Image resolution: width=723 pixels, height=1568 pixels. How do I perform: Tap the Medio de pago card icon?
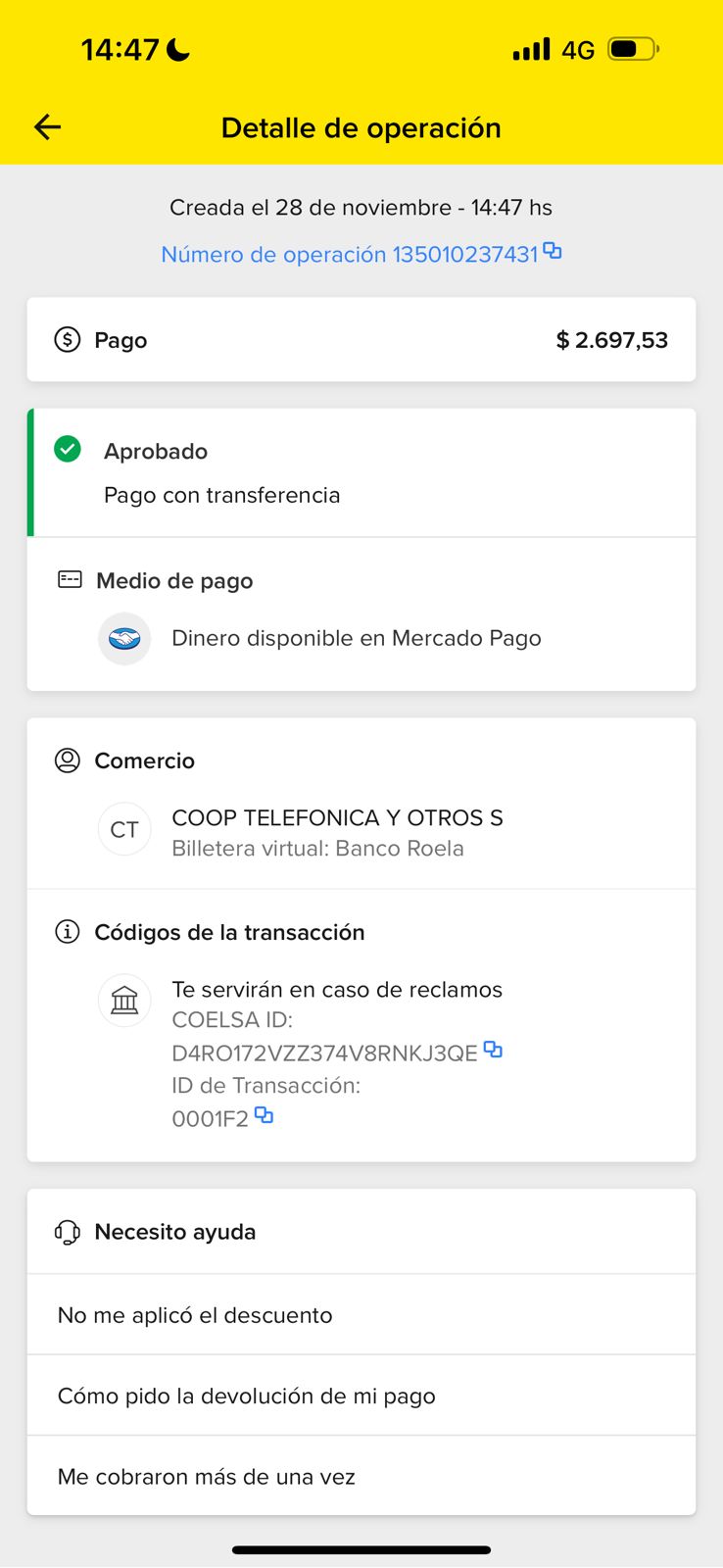pyautogui.click(x=70, y=580)
